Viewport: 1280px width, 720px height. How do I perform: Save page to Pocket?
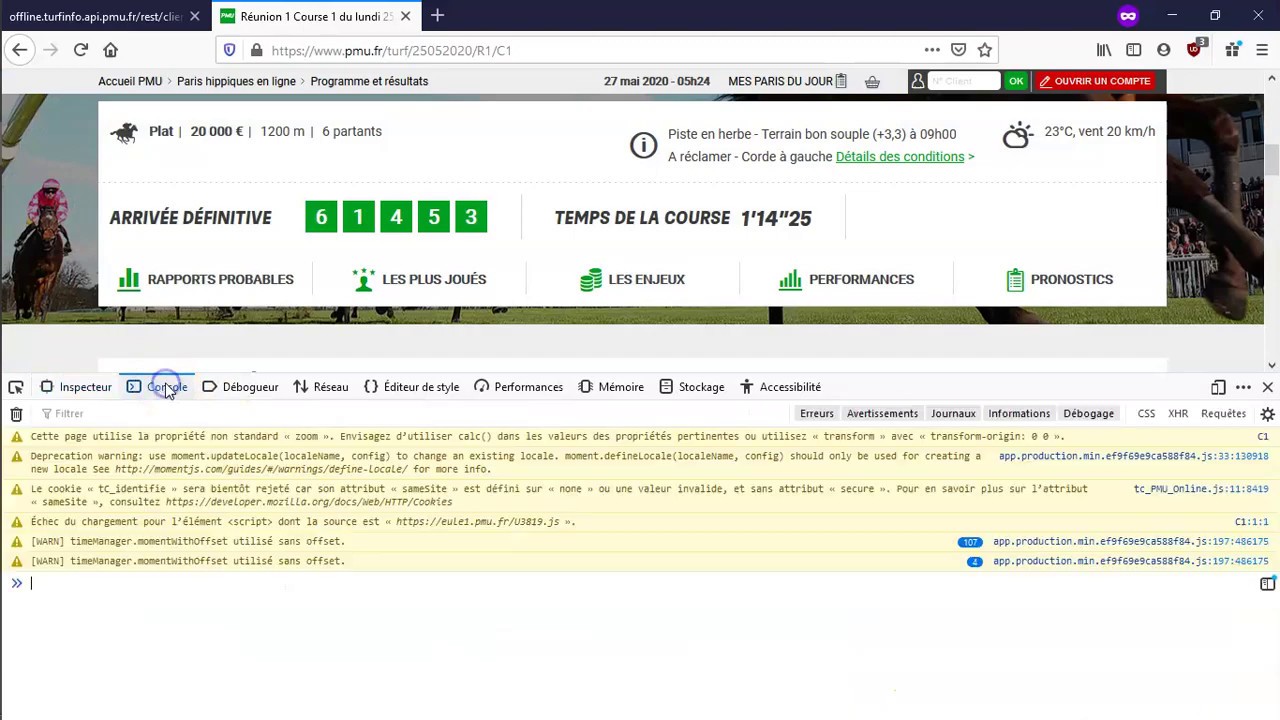pos(958,50)
